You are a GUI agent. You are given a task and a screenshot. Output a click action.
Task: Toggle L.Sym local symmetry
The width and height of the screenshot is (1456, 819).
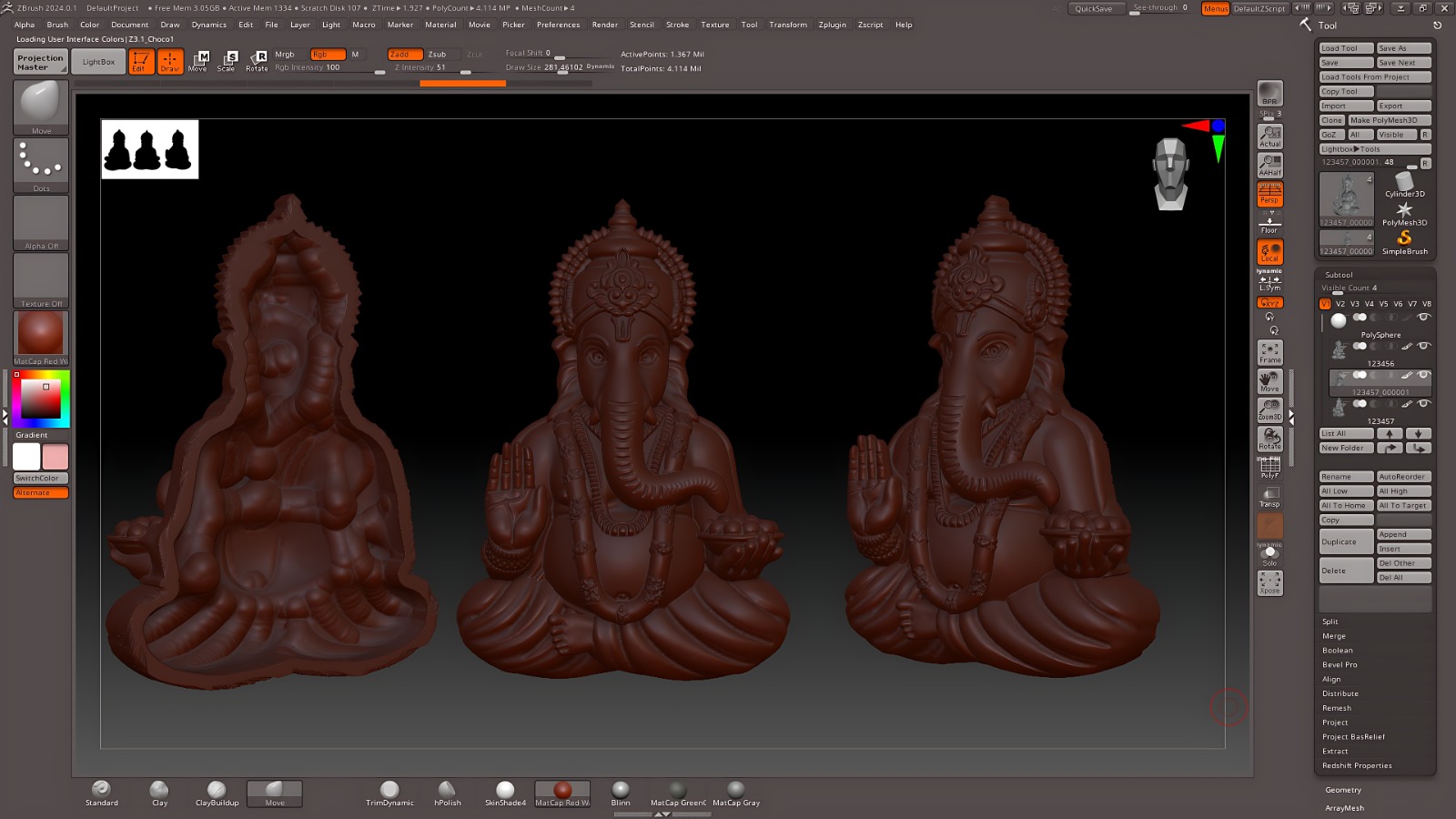1269,282
